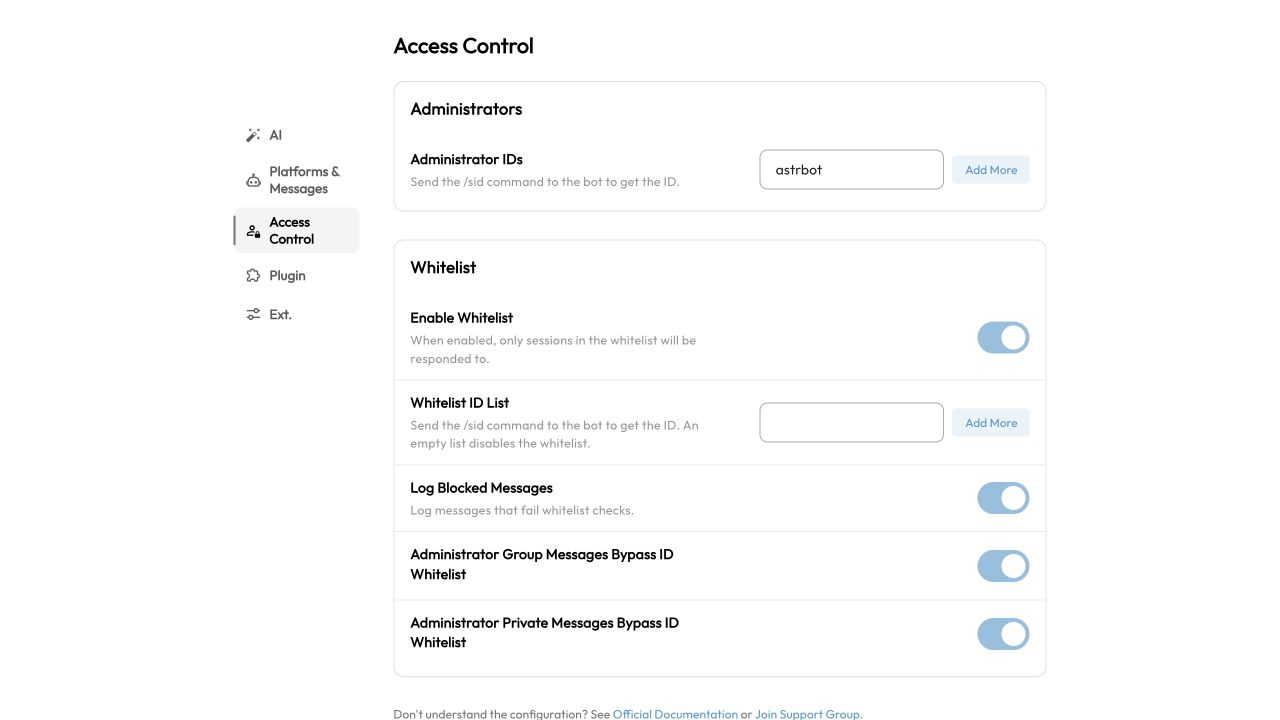Viewport: 1280px width, 720px height.
Task: Disable the Enable Whitelist toggle
Action: [1003, 338]
